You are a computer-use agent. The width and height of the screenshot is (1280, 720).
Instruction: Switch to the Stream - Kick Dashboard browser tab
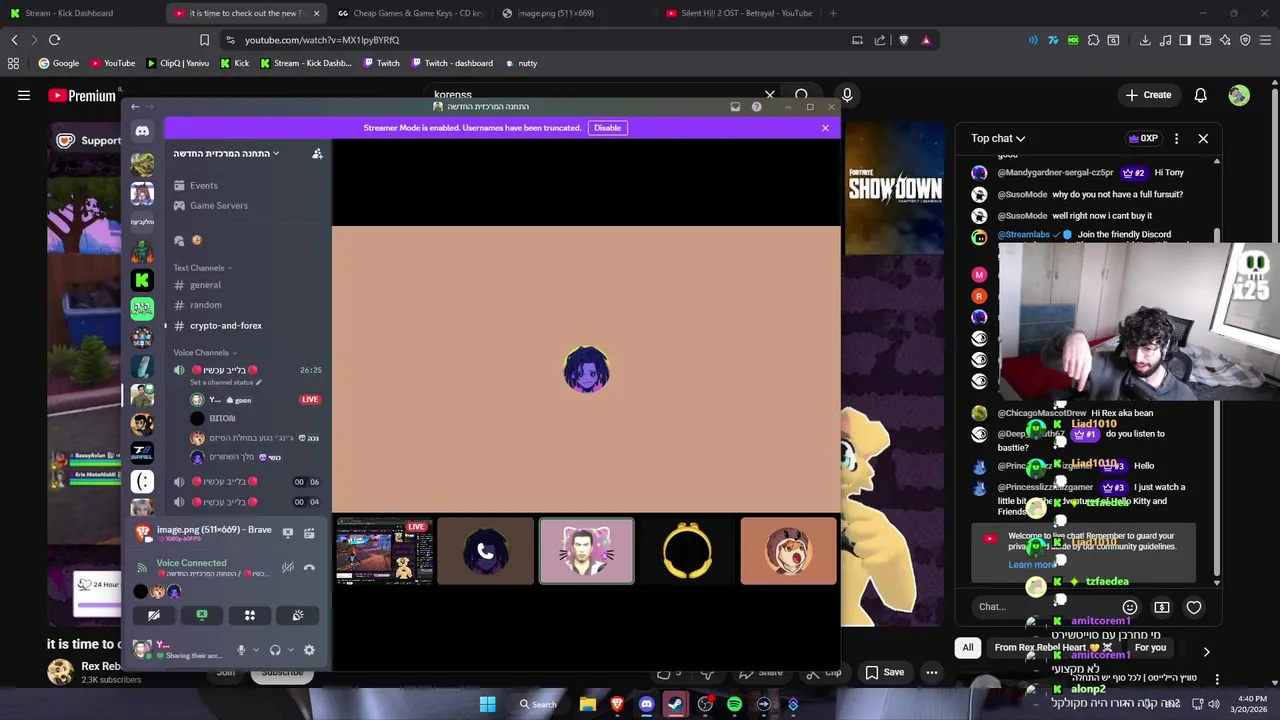point(78,13)
